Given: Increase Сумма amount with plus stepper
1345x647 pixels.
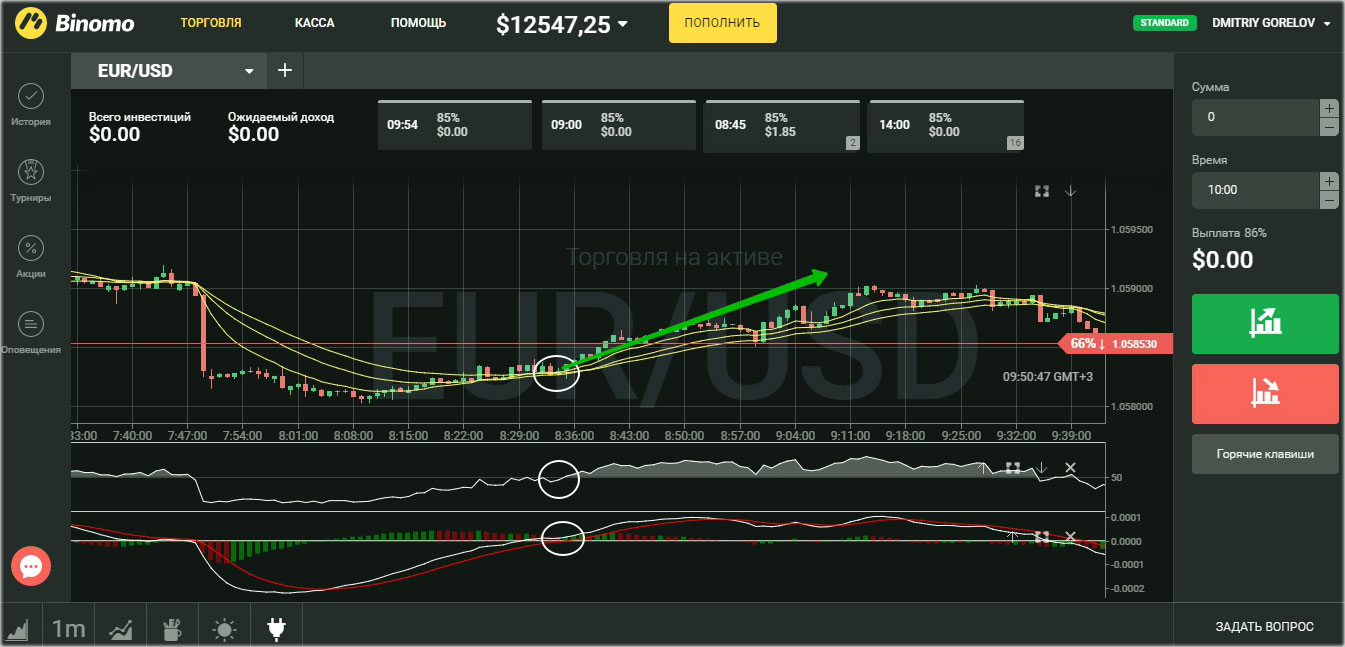Looking at the screenshot, I should click(1328, 108).
